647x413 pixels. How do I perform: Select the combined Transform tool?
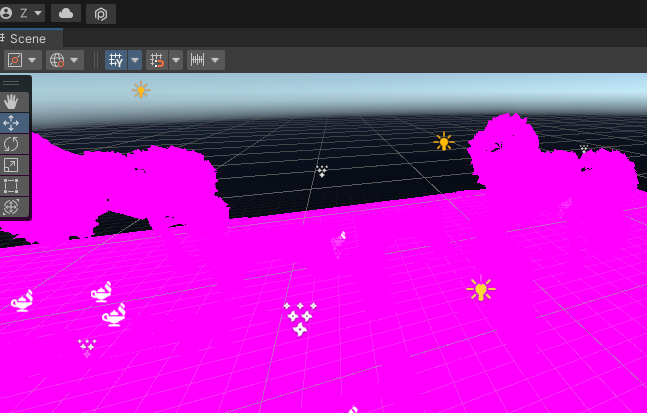pos(12,207)
